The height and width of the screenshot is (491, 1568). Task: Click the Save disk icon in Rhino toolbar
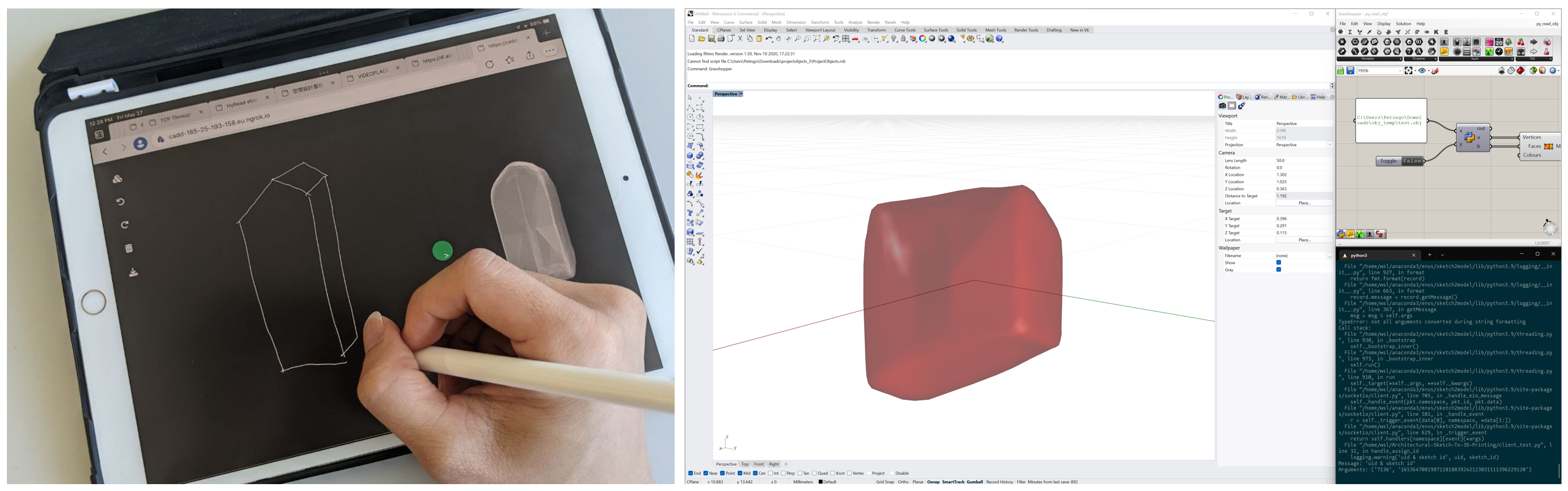[x=712, y=39]
